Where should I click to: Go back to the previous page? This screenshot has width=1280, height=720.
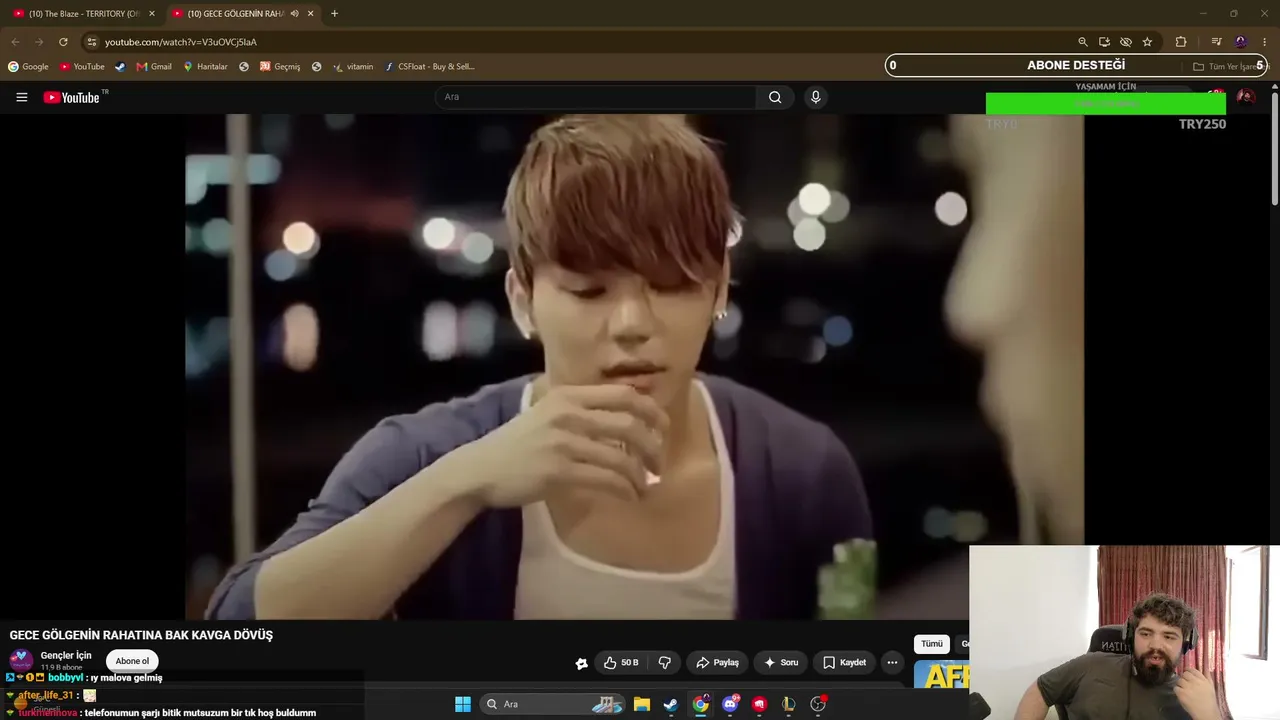[x=15, y=42]
